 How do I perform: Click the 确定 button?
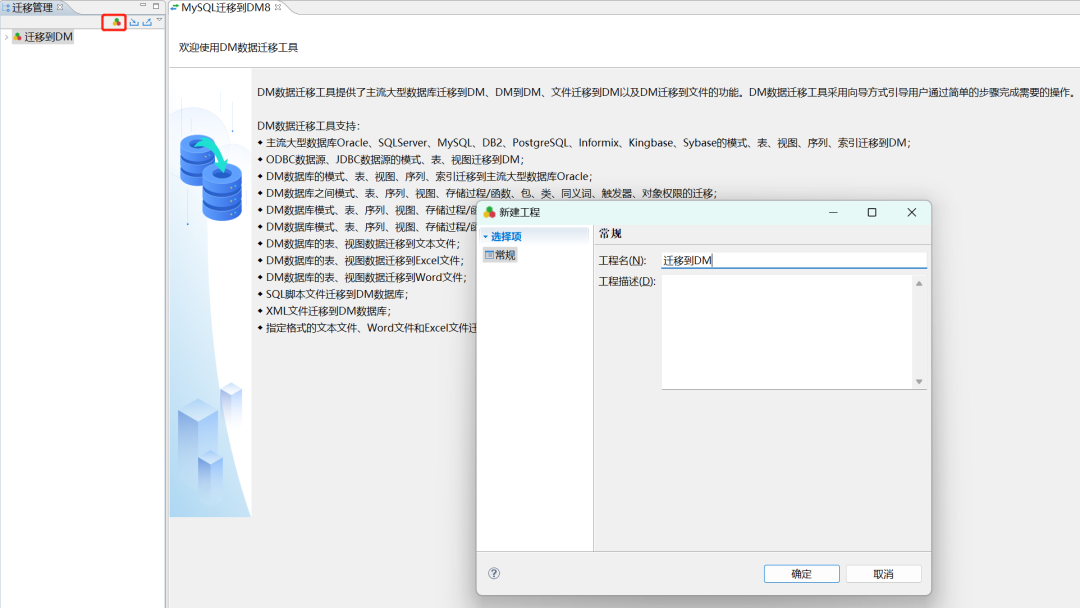click(x=802, y=574)
